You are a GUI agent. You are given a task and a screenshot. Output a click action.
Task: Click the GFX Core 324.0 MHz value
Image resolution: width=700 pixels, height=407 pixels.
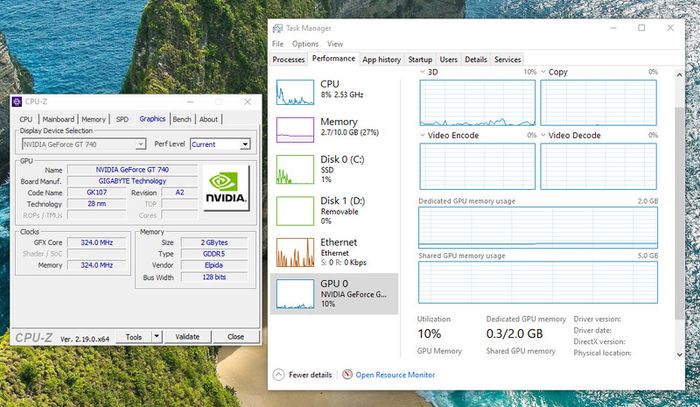96,242
